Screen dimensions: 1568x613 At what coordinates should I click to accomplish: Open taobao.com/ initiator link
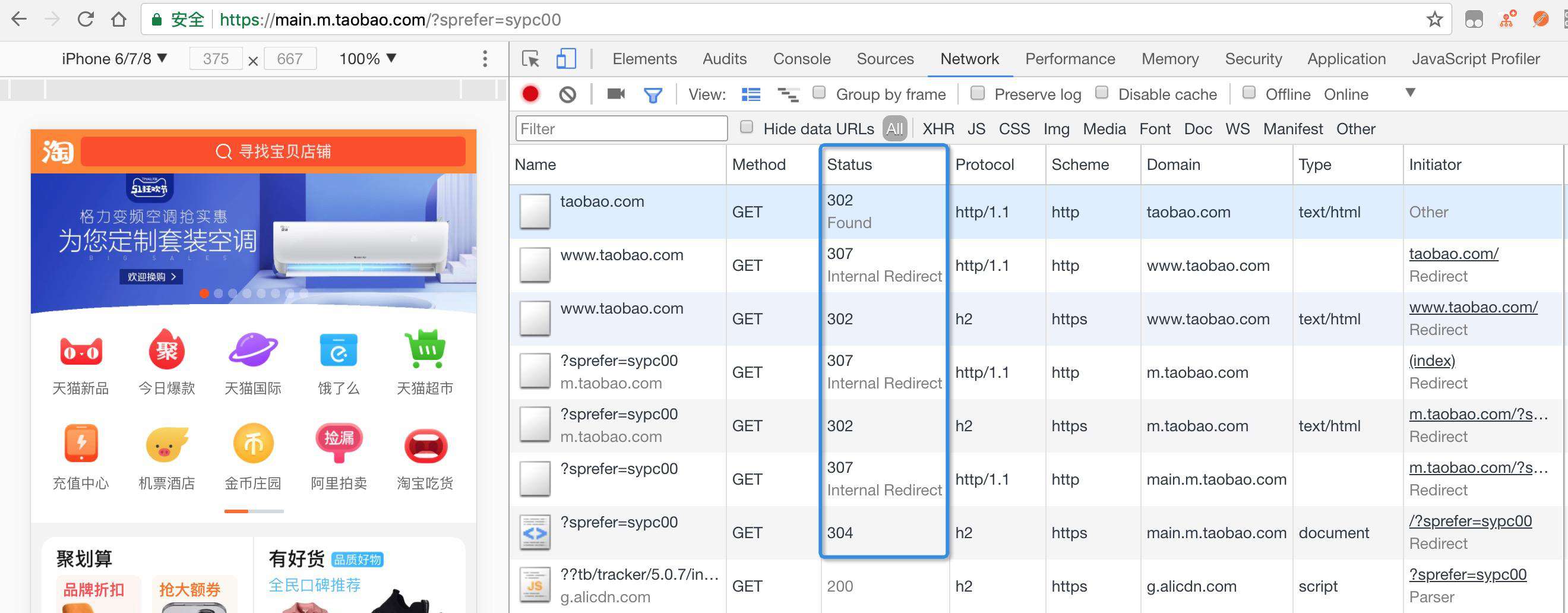click(1453, 254)
